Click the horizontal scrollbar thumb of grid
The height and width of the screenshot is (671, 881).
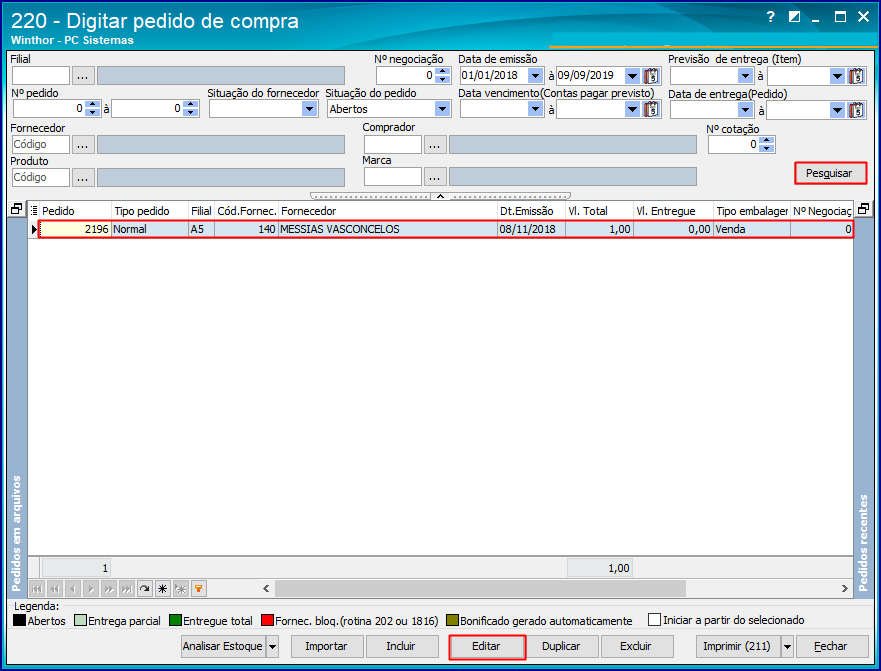pos(480,588)
